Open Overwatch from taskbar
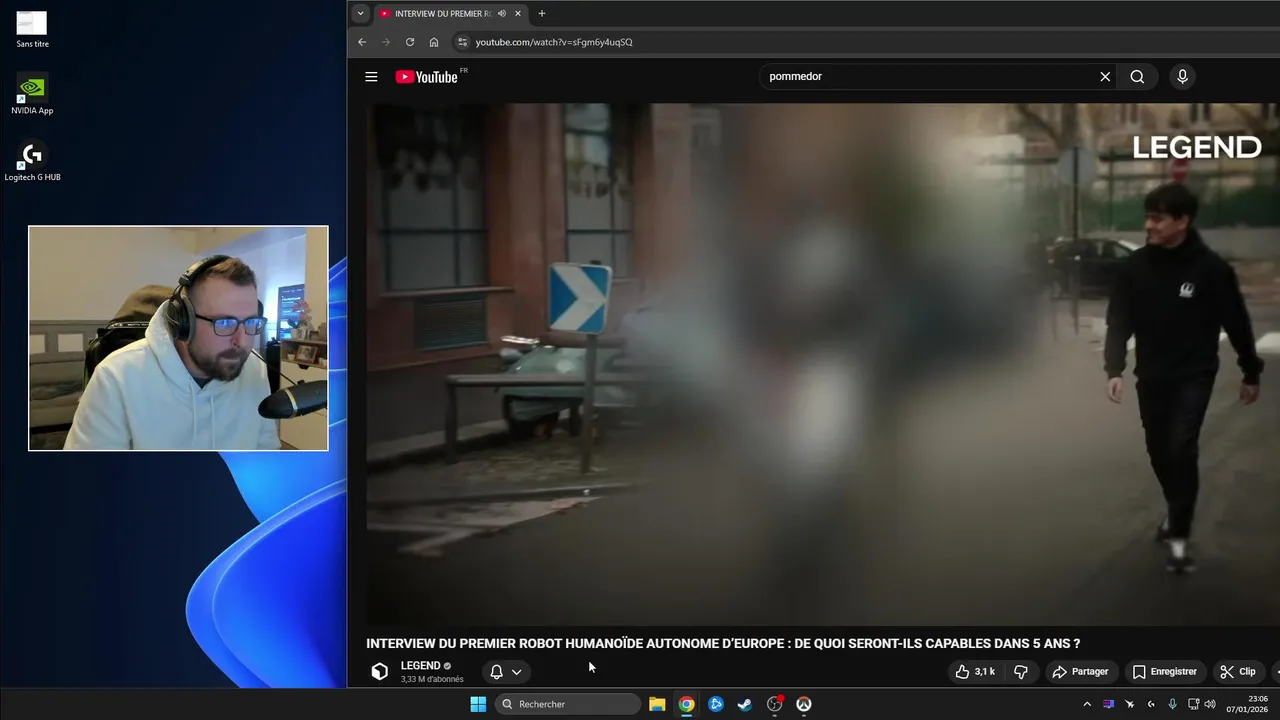Viewport: 1280px width, 720px height. (804, 704)
